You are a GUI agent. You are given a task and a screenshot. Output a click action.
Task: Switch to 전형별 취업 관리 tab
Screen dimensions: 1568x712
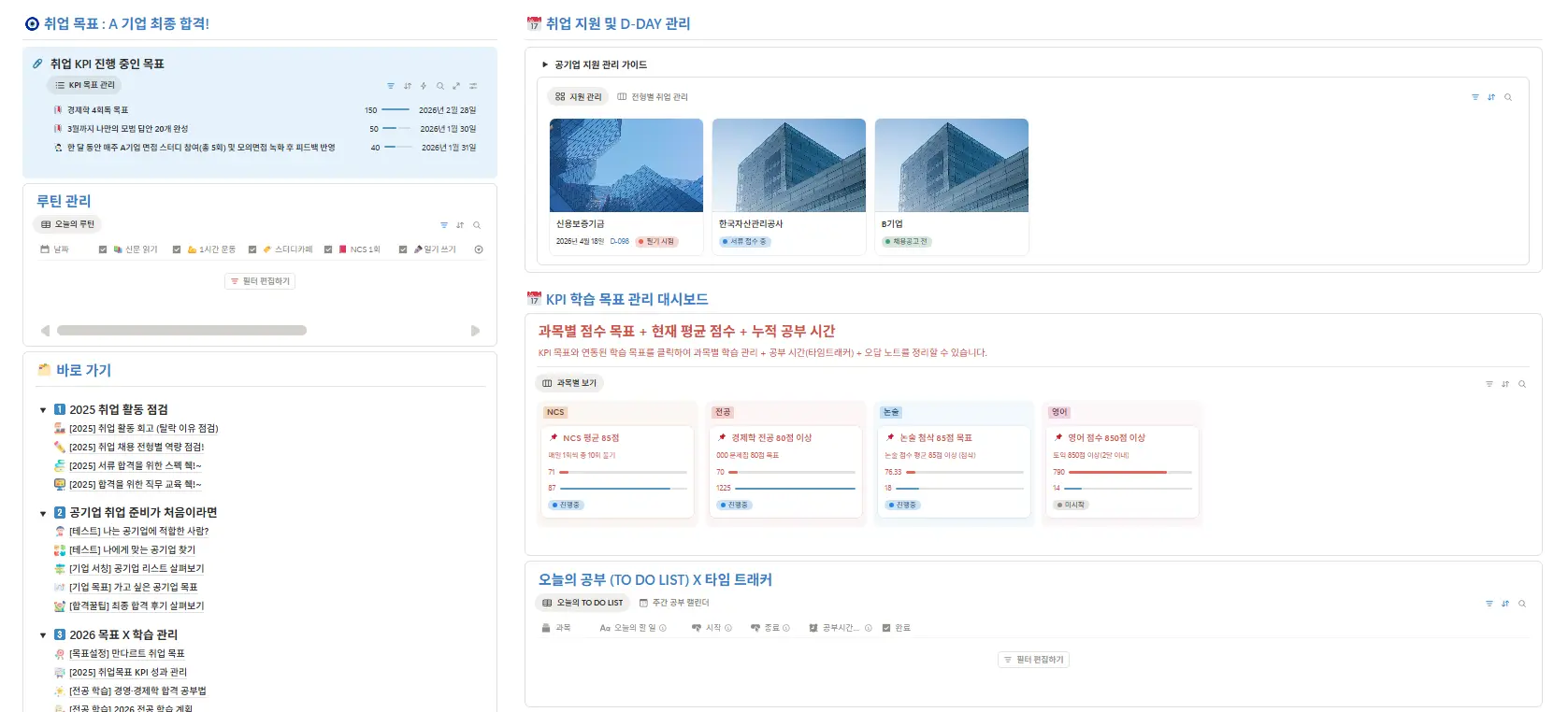point(653,97)
